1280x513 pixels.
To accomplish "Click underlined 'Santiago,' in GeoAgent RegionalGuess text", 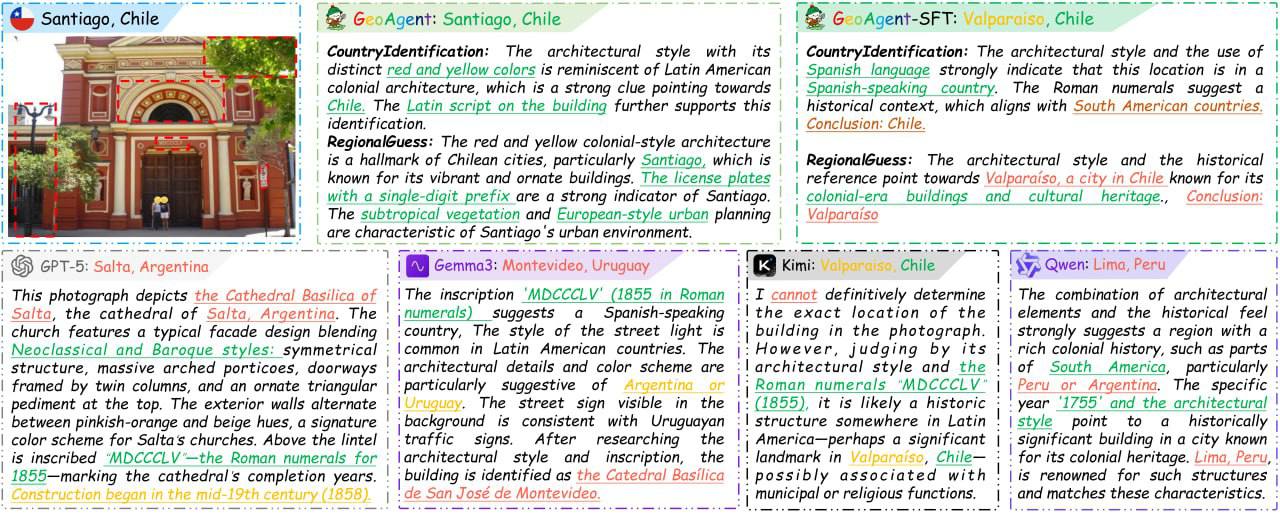I will pyautogui.click(x=673, y=159).
